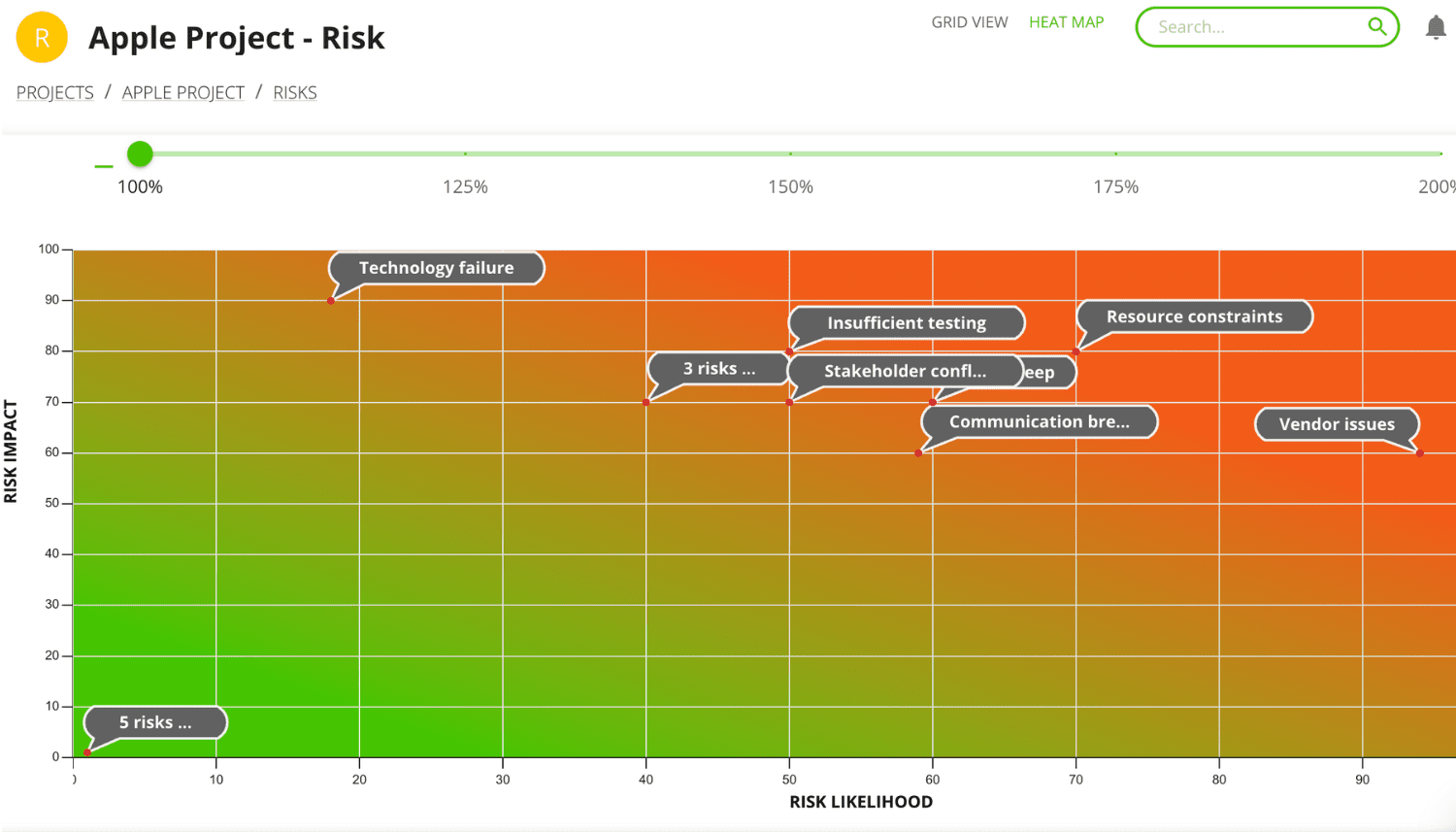1456x832 pixels.
Task: Click the Risks breadcrumb link
Action: coord(295,93)
